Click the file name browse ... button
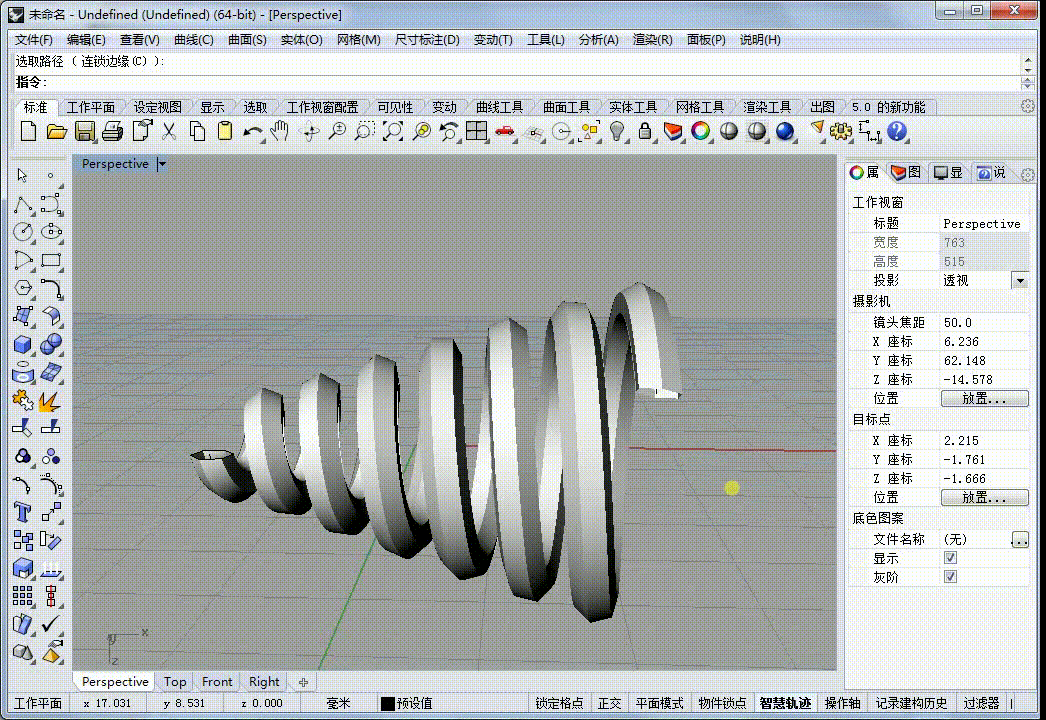The image size is (1046, 720). tap(1020, 539)
